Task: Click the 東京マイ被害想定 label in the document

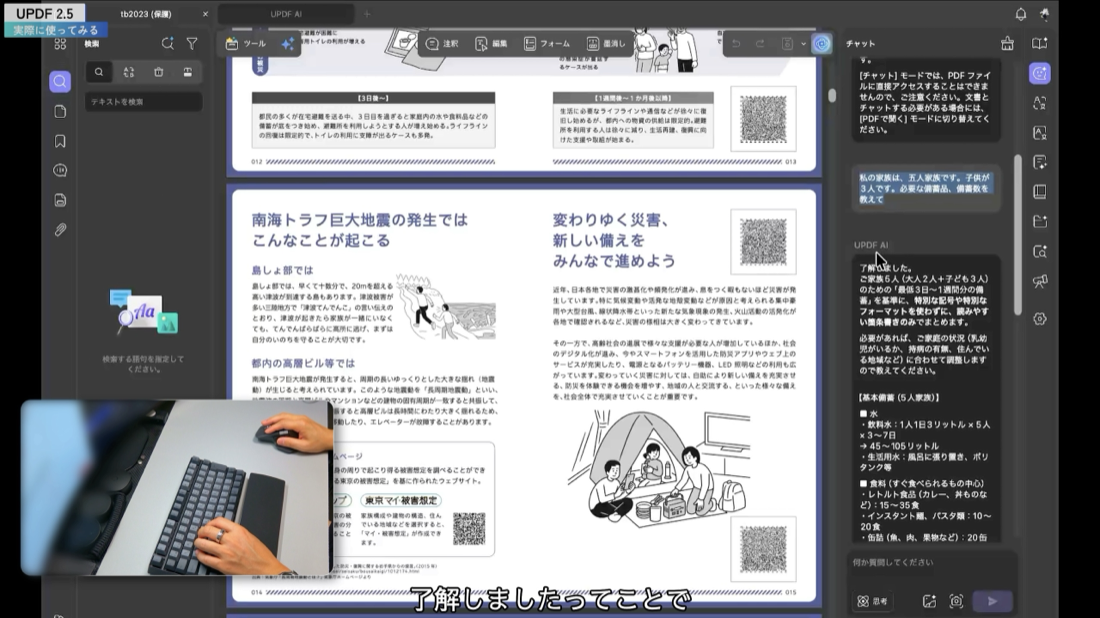Action: tap(401, 500)
